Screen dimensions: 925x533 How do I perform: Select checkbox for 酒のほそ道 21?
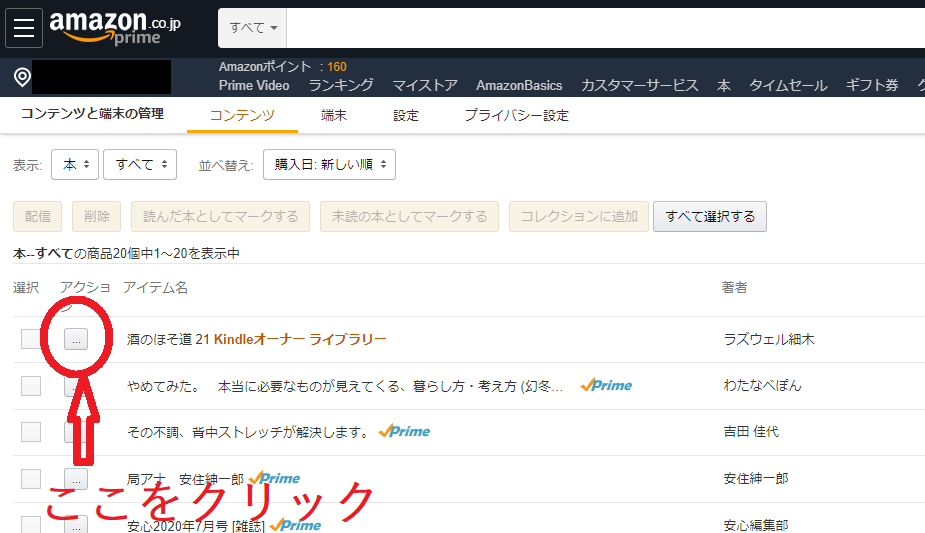point(31,339)
